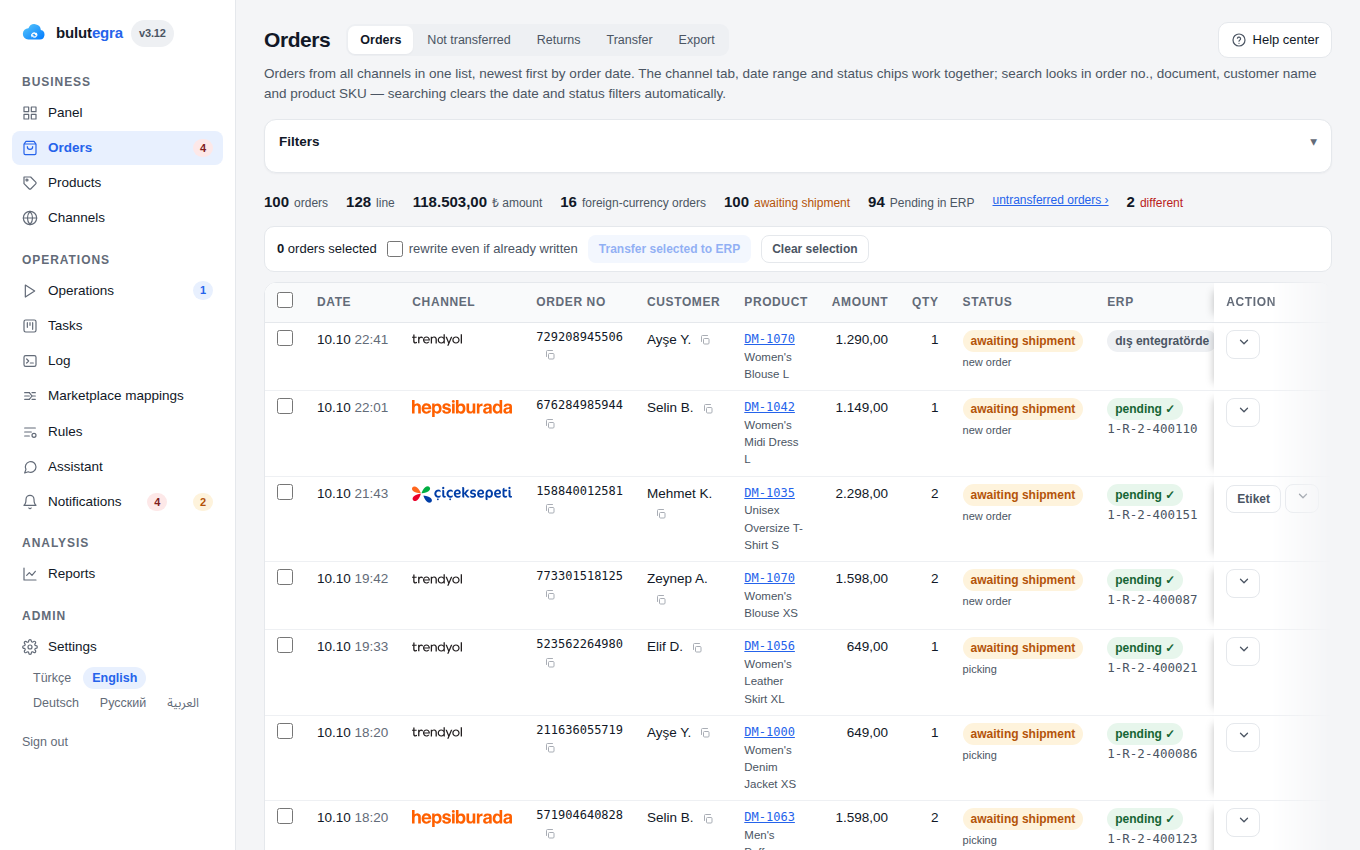1360x850 pixels.
Task: Tick the select-all checkbox in table header
Action: (x=285, y=300)
